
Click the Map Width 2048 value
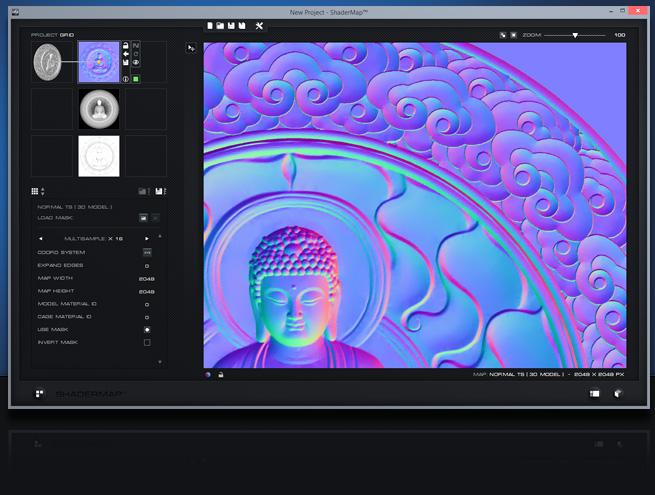(147, 279)
